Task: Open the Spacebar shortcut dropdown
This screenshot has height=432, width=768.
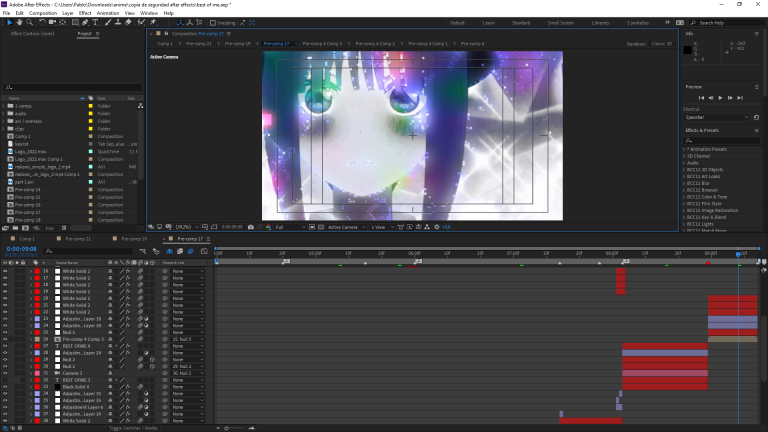Action: [717, 118]
